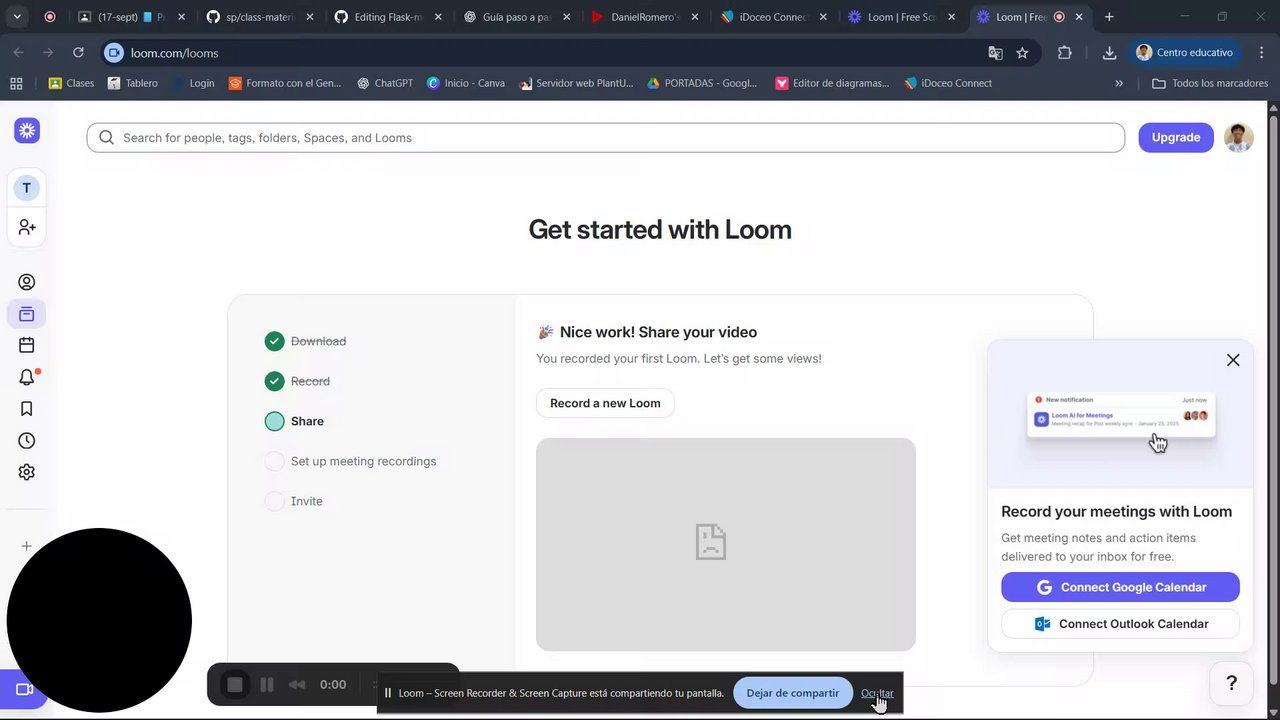Click the Record checklist step

pyautogui.click(x=298, y=381)
